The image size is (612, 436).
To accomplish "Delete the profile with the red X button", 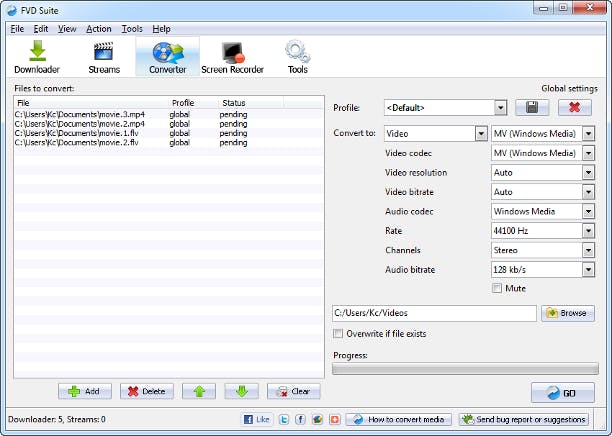I will coord(575,107).
